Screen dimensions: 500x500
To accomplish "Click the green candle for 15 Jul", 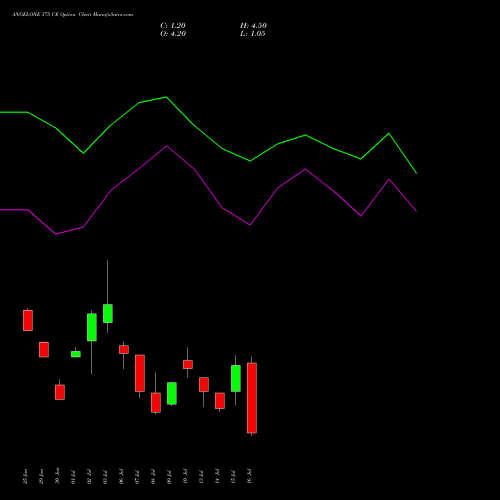I will pos(236,378).
